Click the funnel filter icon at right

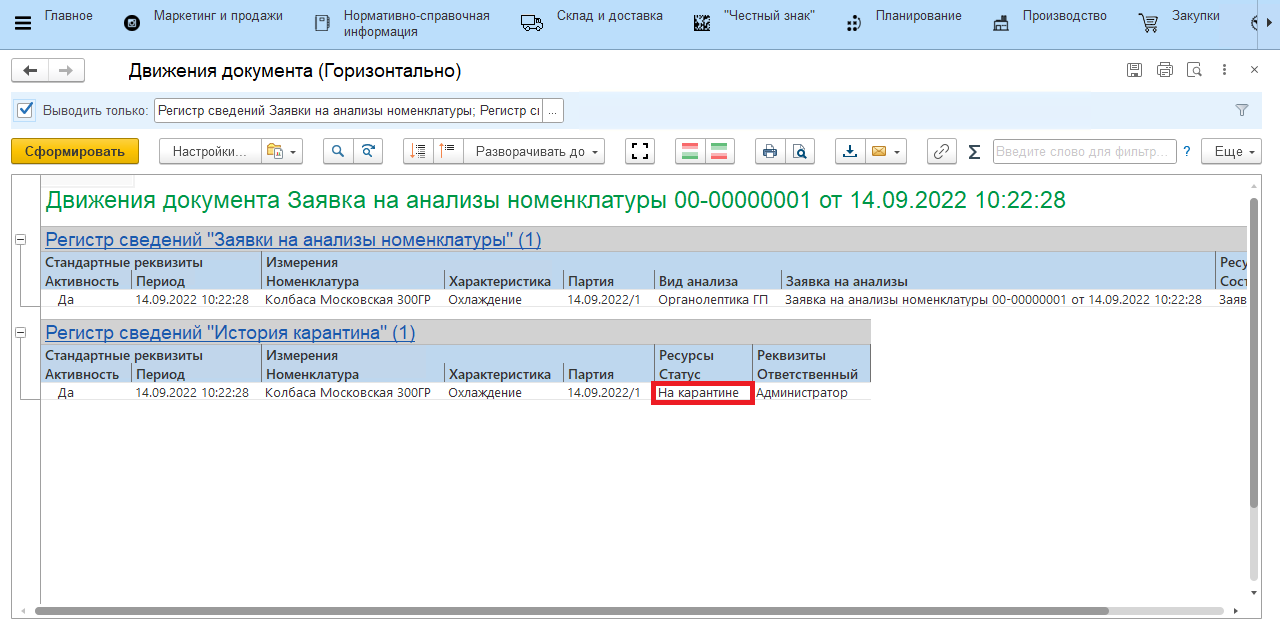pyautogui.click(x=1242, y=110)
